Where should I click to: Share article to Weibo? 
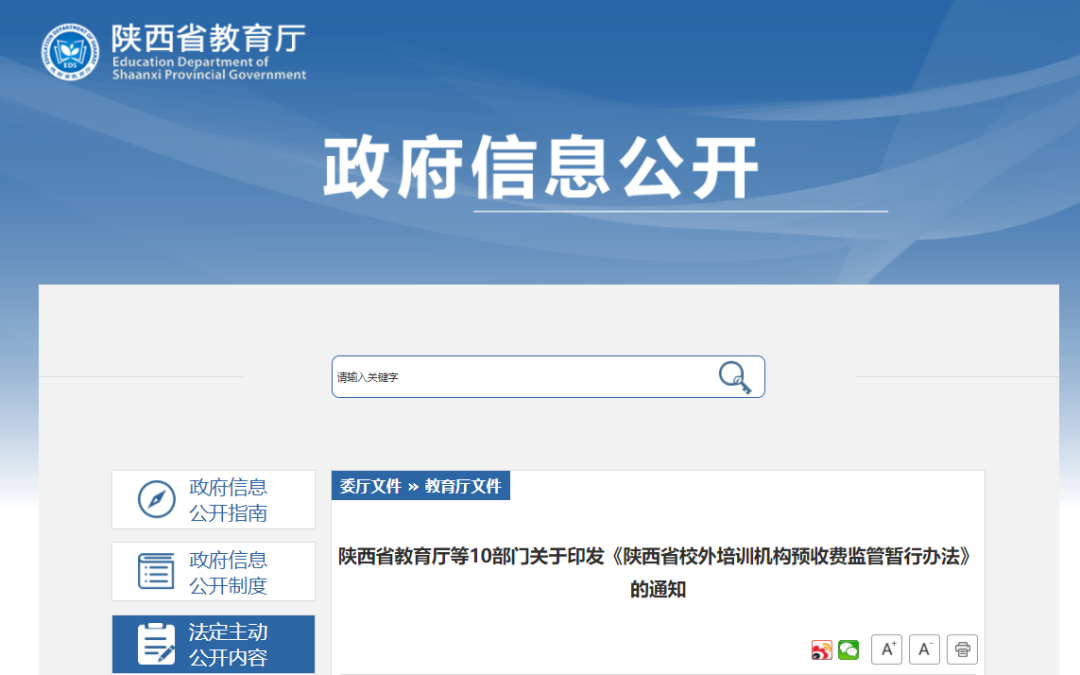pyautogui.click(x=821, y=650)
